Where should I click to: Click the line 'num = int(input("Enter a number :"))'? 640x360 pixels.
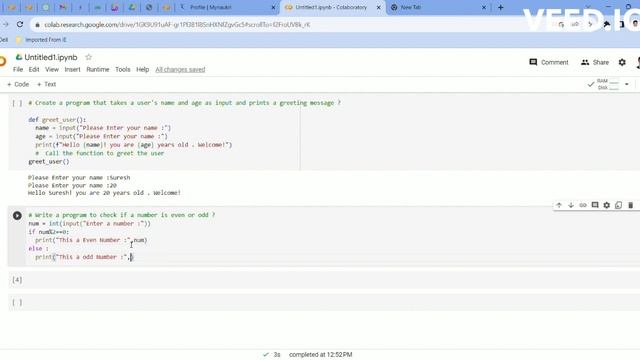click(x=89, y=224)
